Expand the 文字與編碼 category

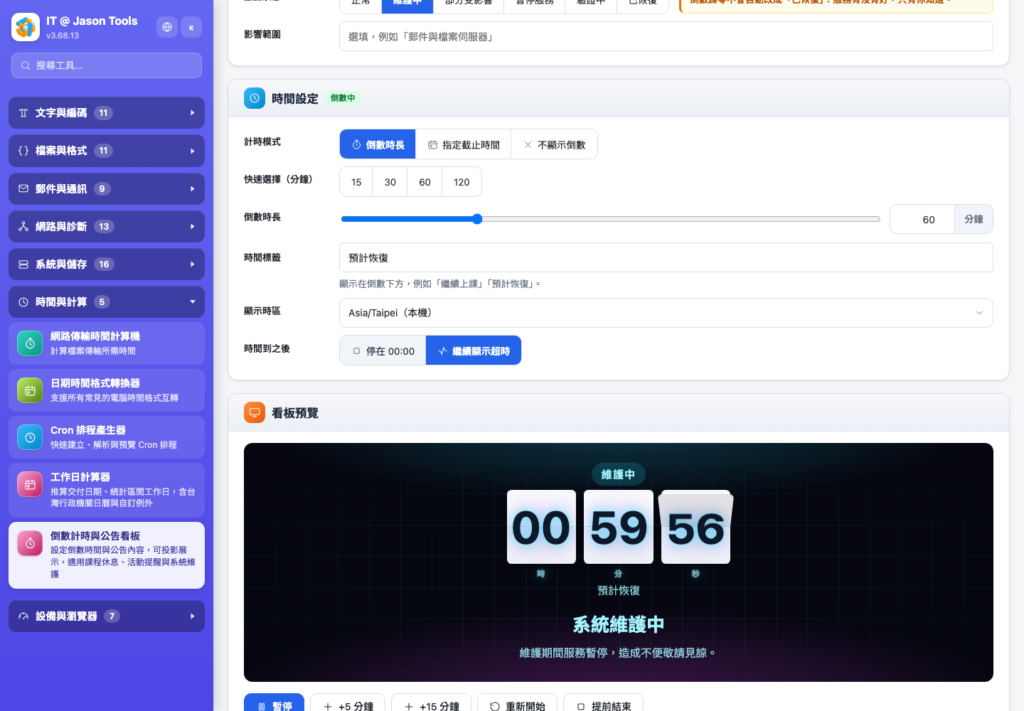pyautogui.click(x=106, y=113)
